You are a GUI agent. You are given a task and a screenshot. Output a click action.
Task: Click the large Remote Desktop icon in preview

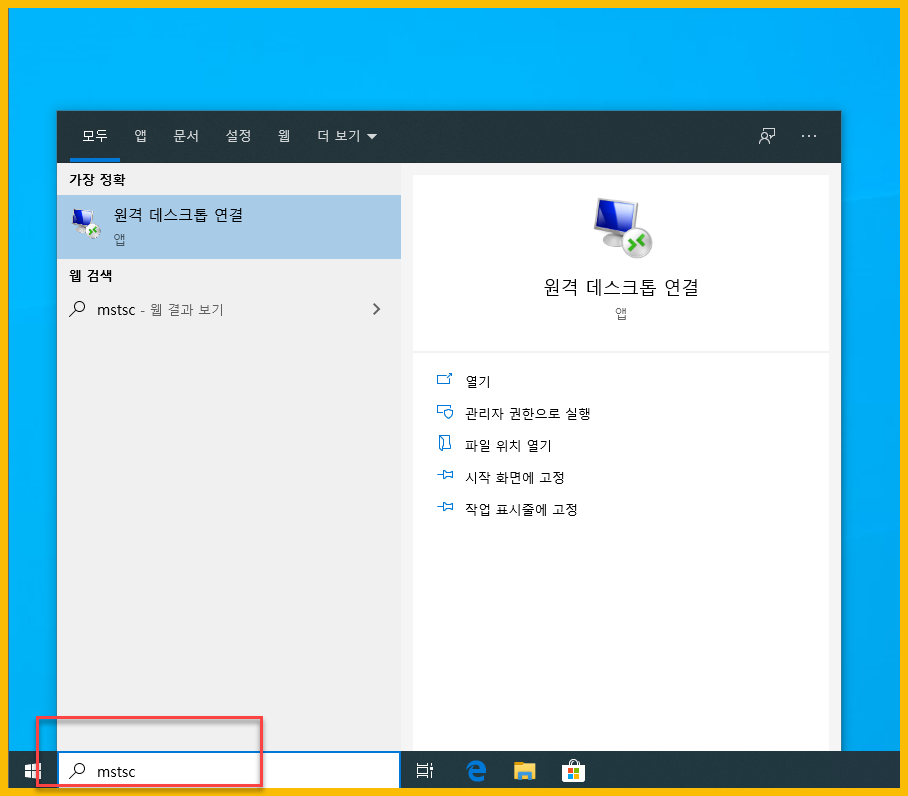coord(622,228)
